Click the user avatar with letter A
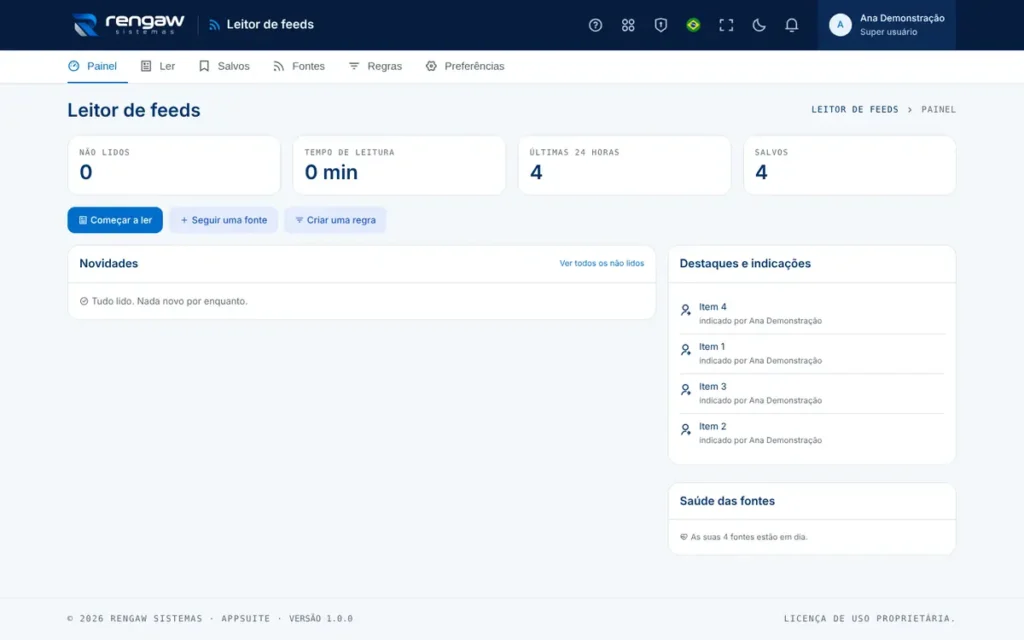 tap(840, 25)
